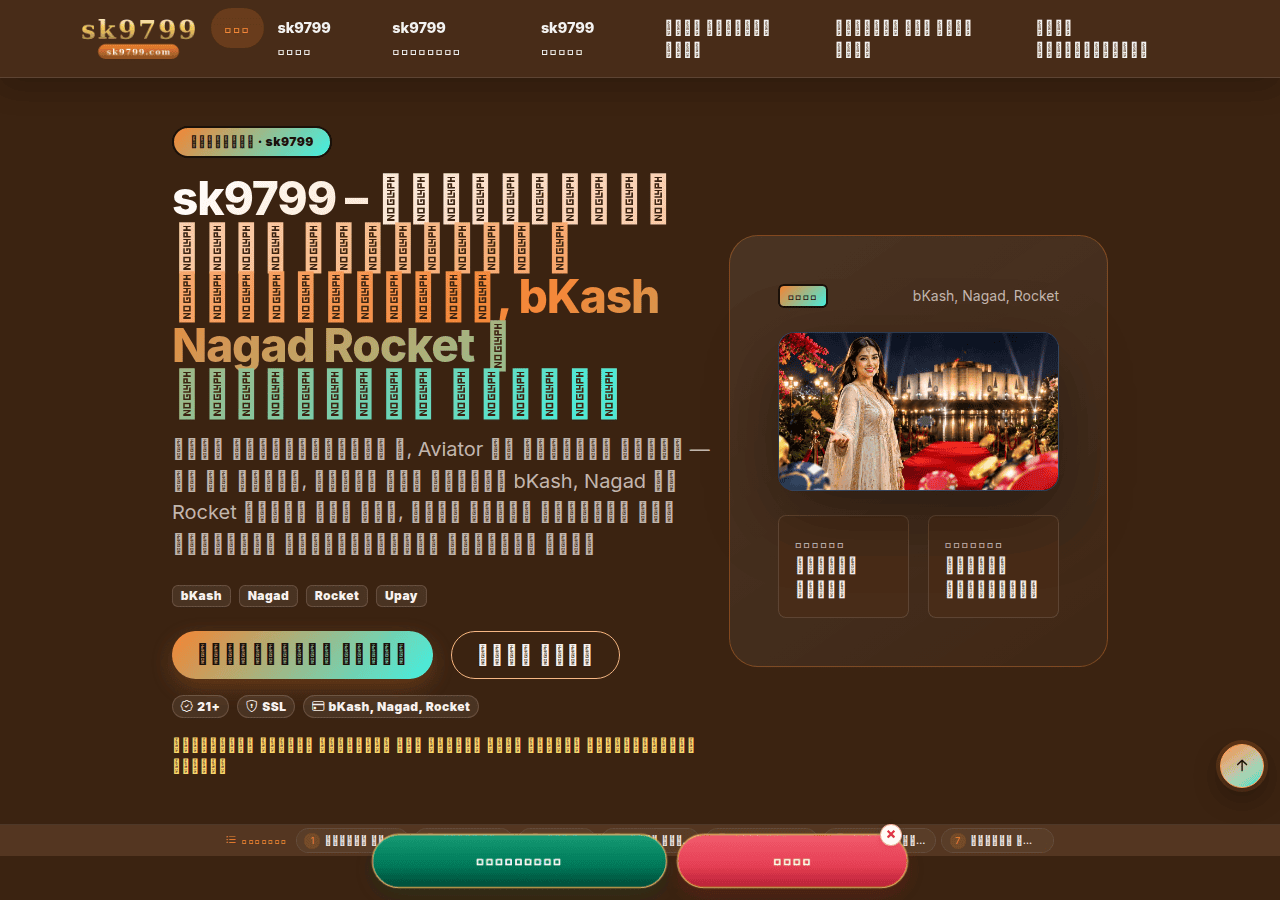Click the Rocket payment tag
The height and width of the screenshot is (900, 1280).
336,596
